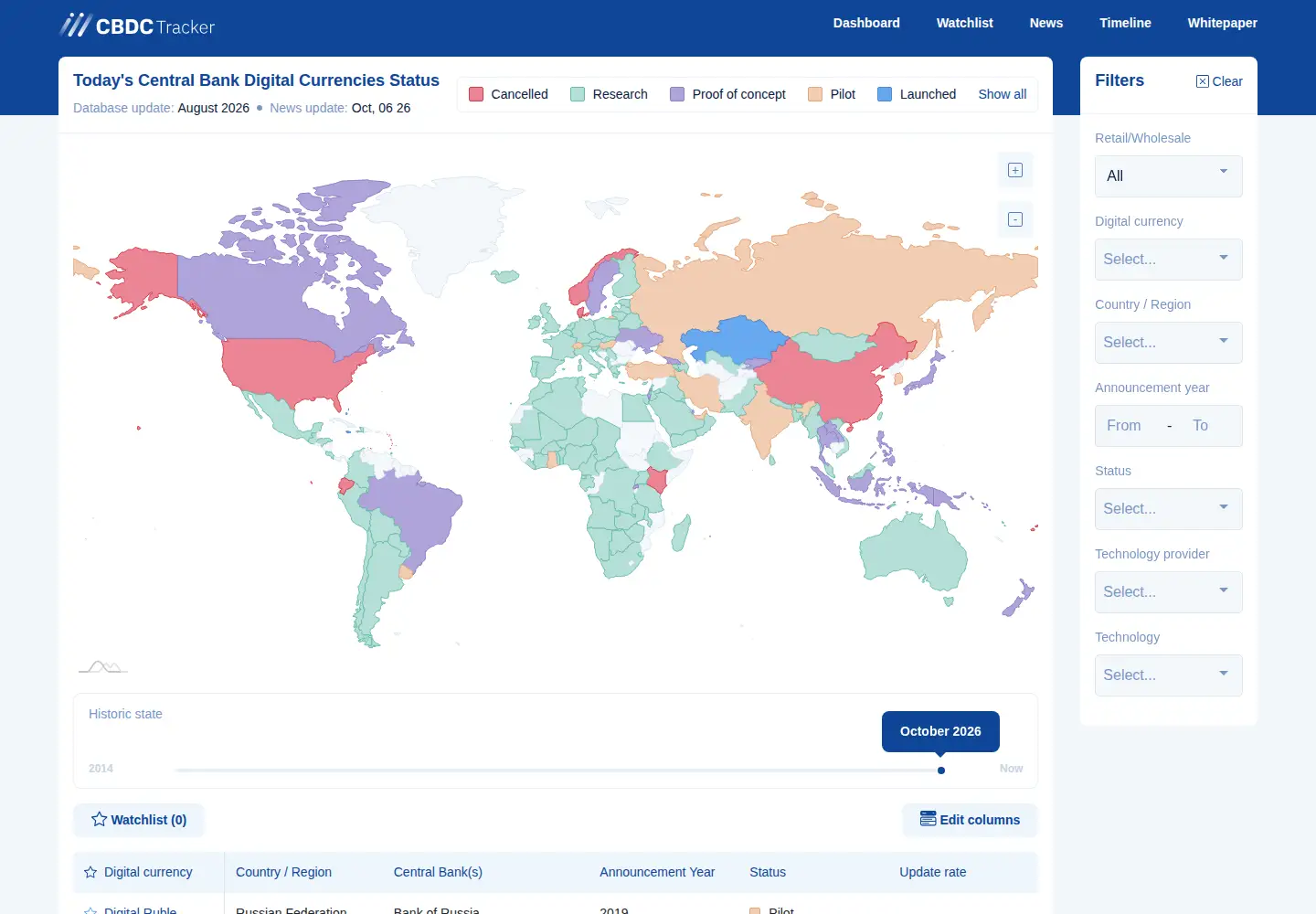Click the Watchlist star icon
This screenshot has height=914, width=1316.
point(100,820)
